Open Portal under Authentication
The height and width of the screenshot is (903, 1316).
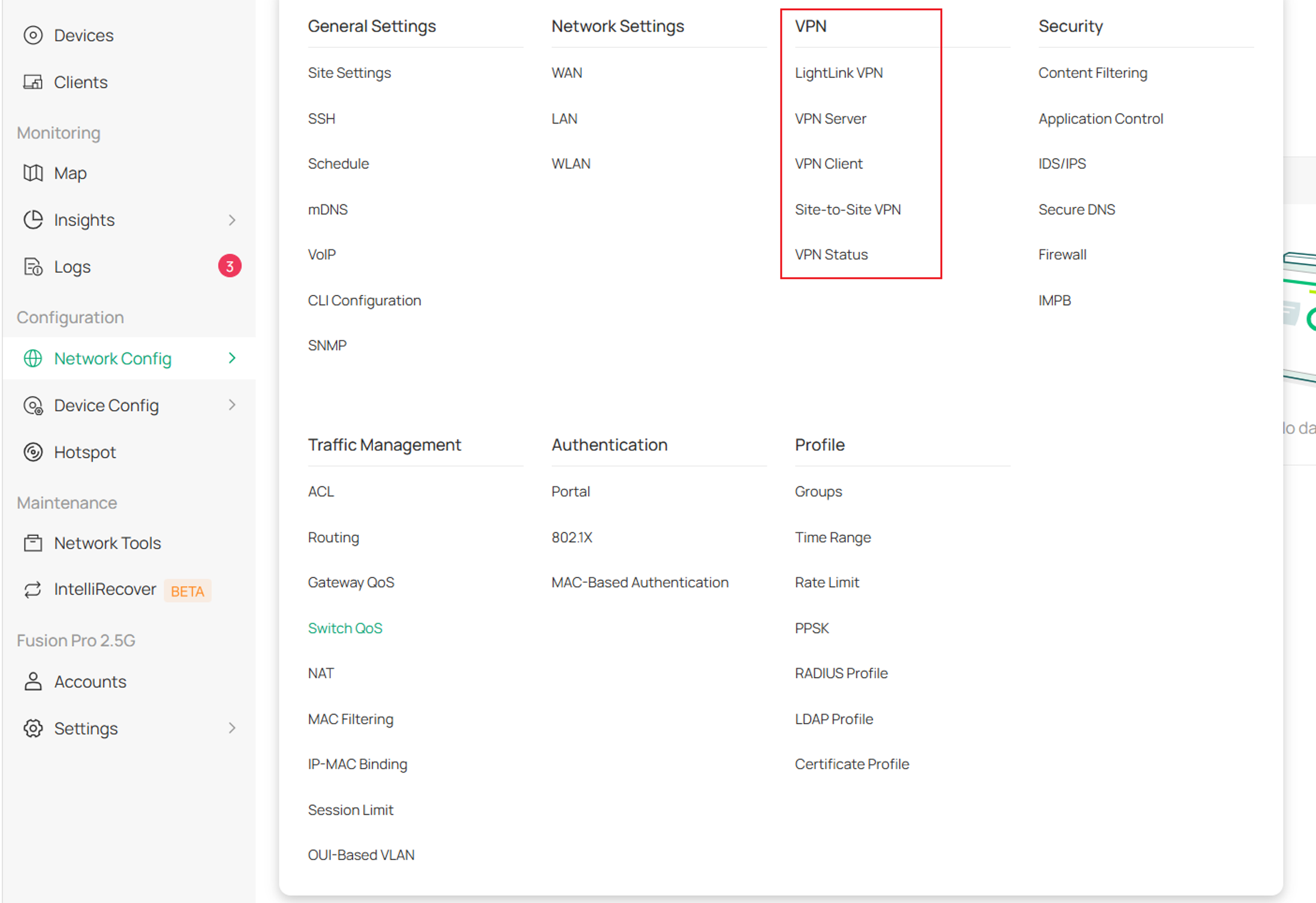pyautogui.click(x=570, y=492)
